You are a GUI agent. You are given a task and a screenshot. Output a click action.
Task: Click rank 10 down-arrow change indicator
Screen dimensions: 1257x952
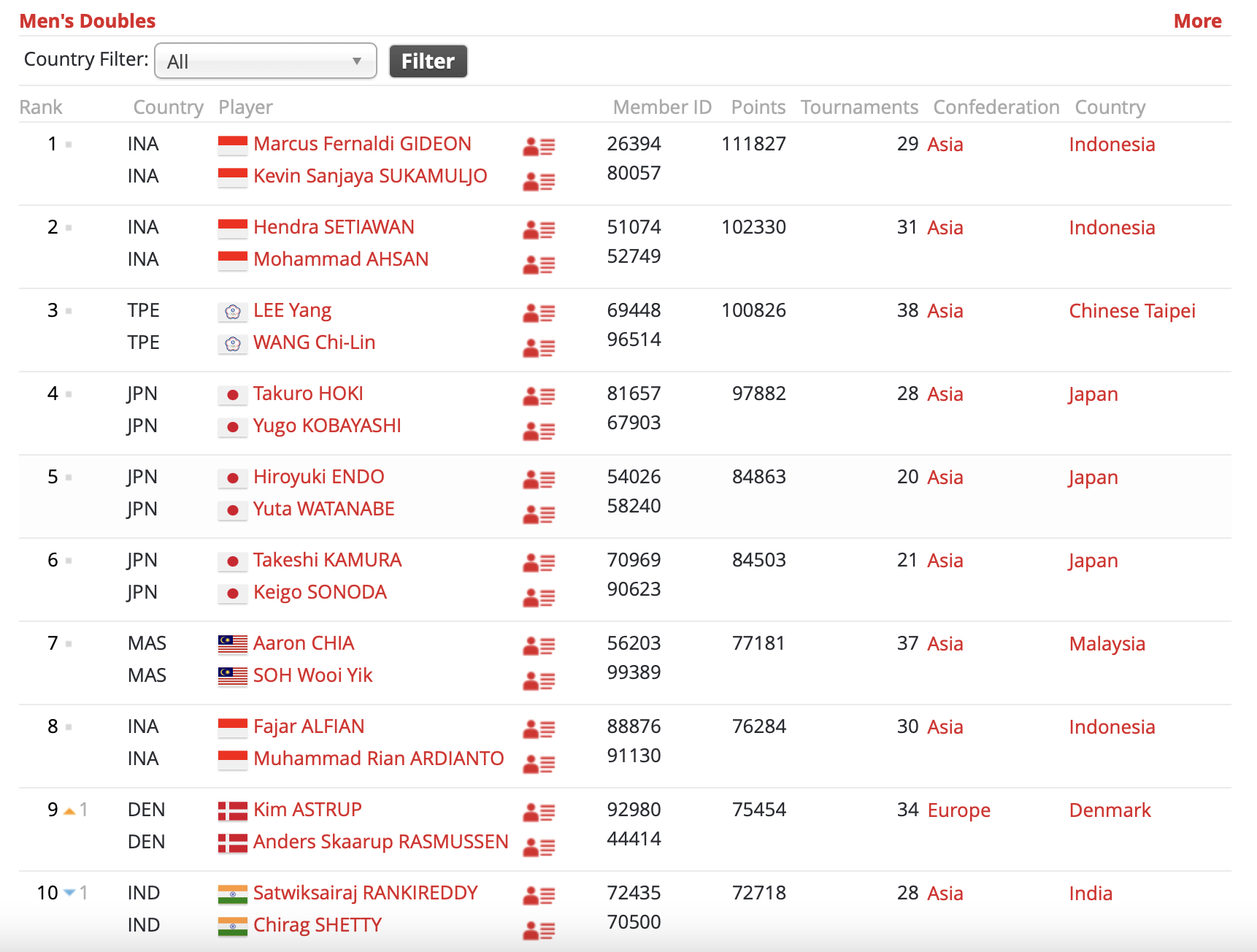point(69,892)
